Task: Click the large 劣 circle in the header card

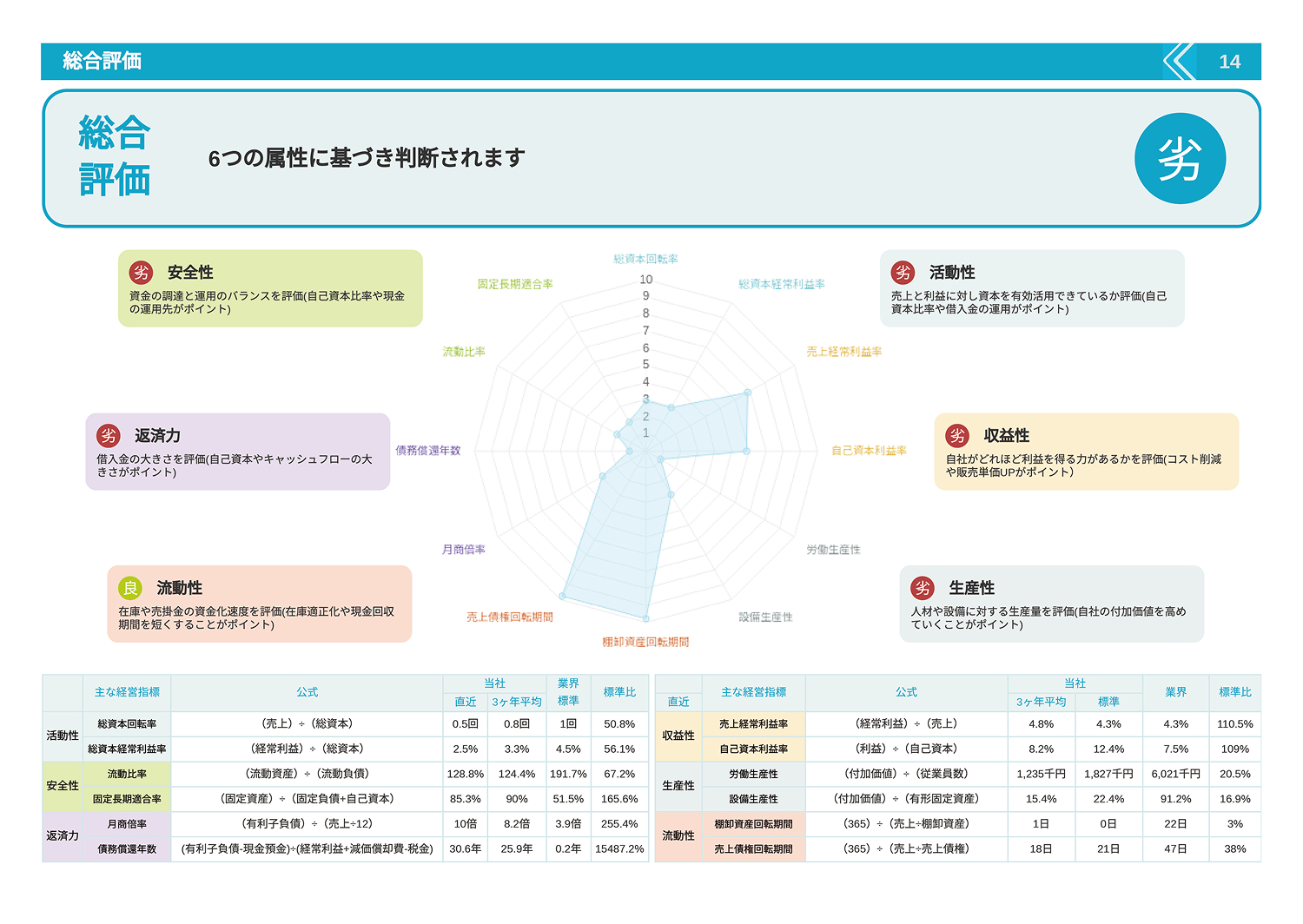Action: (1181, 159)
